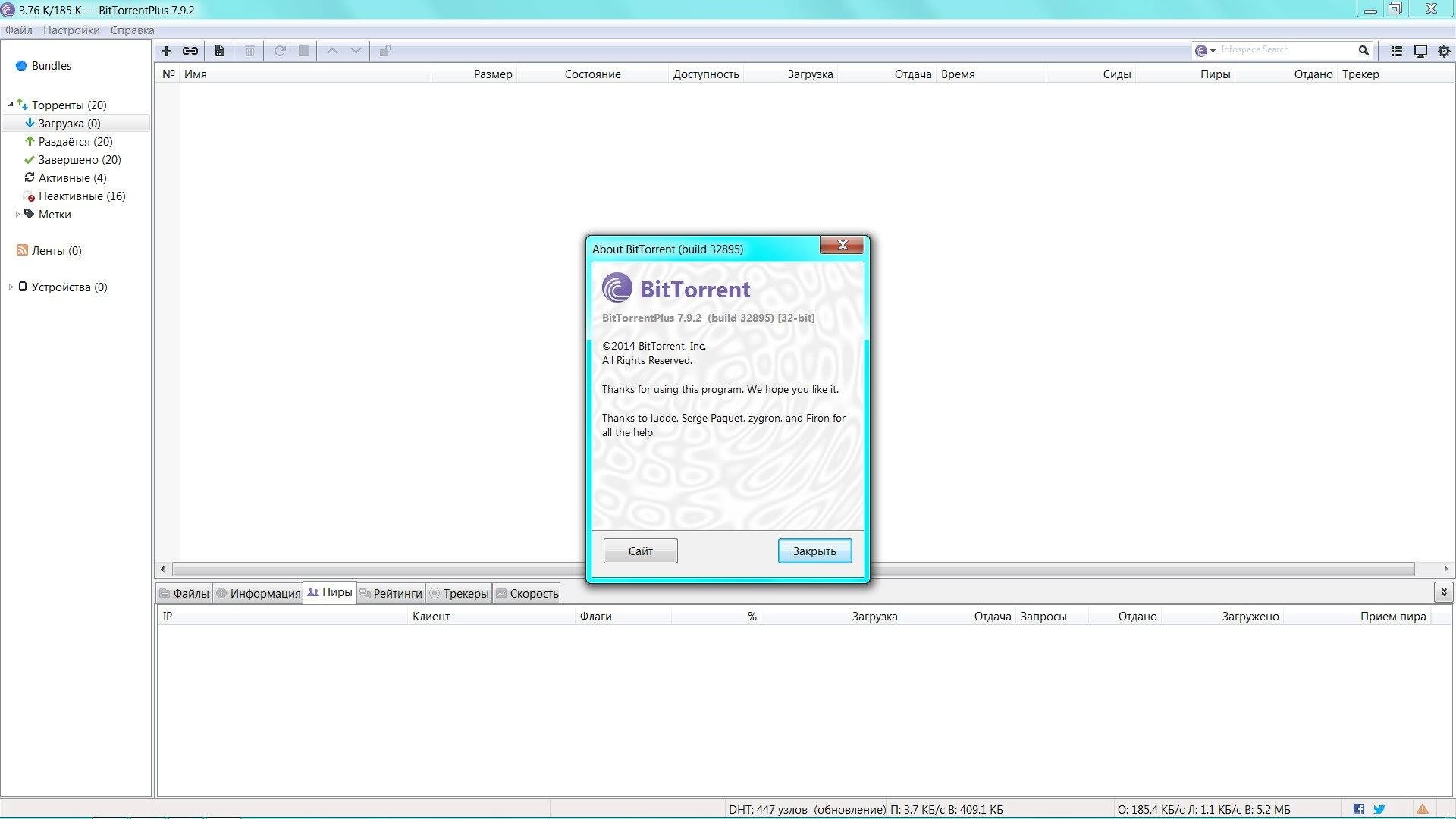1456x819 pixels.
Task: Click Move Up Queue arrow icon
Action: point(332,51)
